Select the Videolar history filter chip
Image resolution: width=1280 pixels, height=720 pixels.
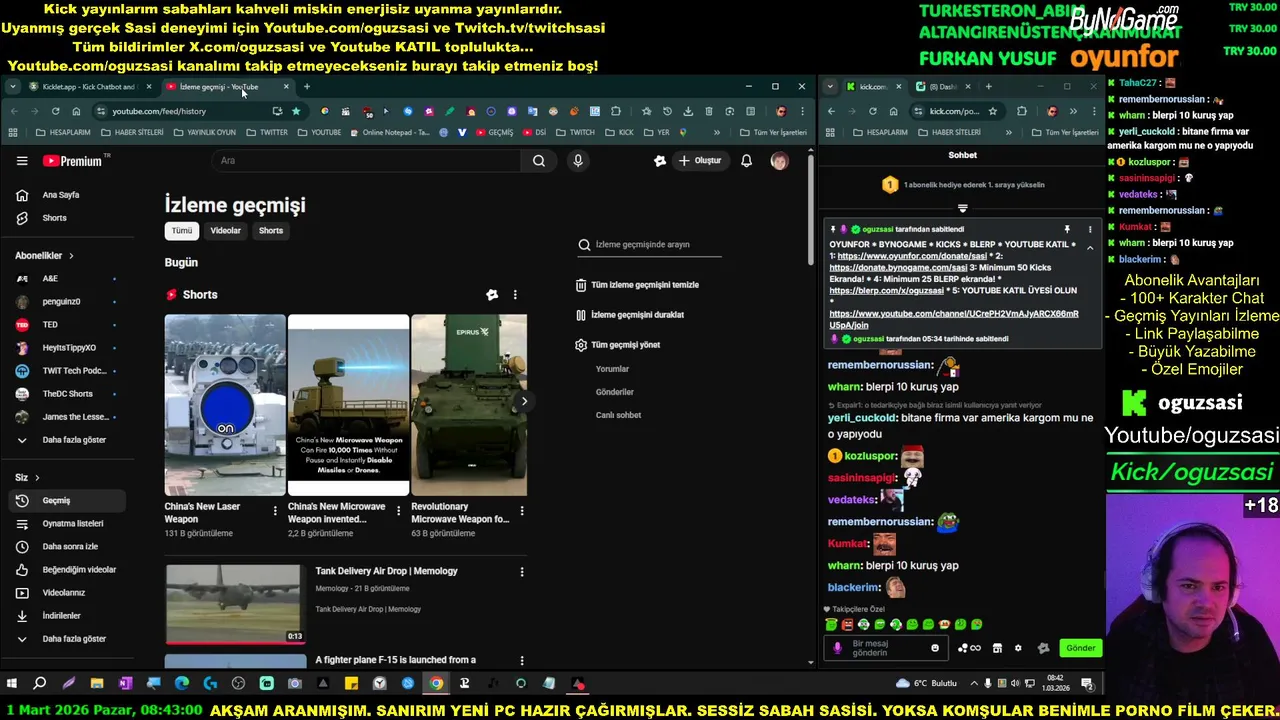coord(225,231)
